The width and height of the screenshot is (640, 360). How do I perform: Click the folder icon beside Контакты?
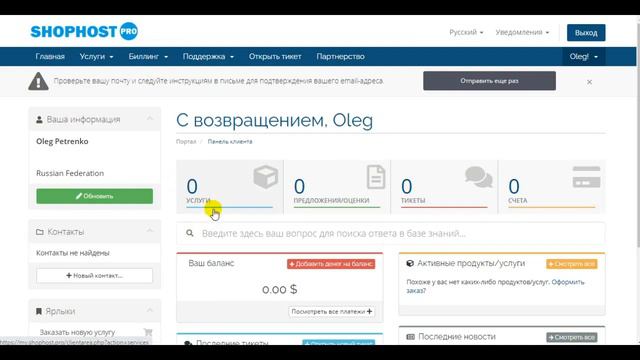tap(40, 232)
